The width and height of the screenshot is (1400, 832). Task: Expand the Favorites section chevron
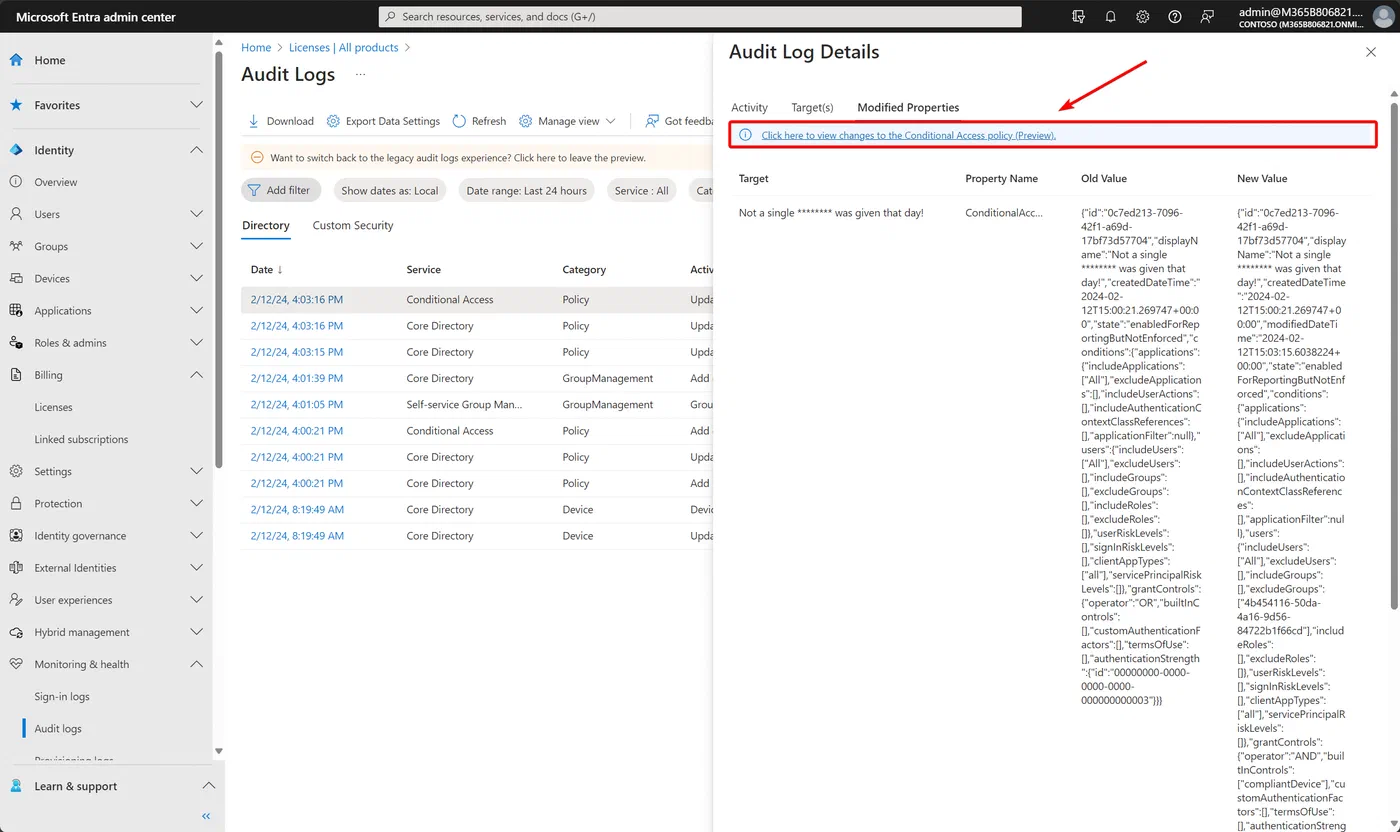tap(197, 105)
